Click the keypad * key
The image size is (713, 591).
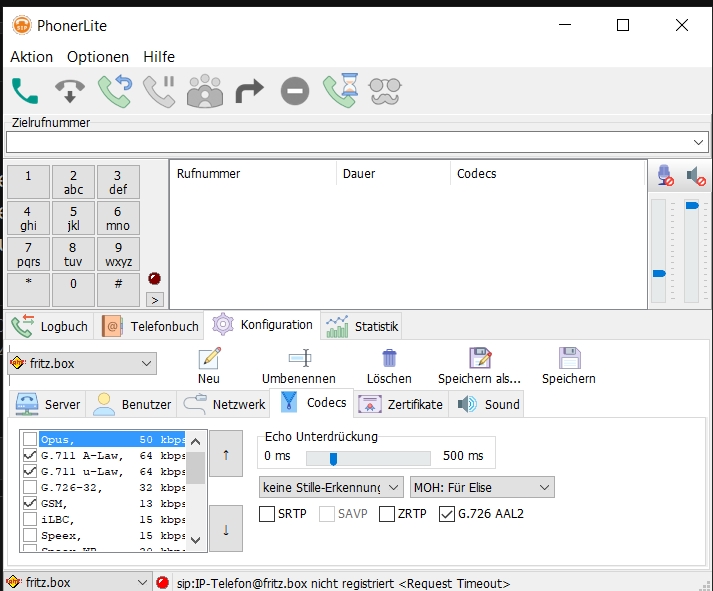tap(28, 290)
